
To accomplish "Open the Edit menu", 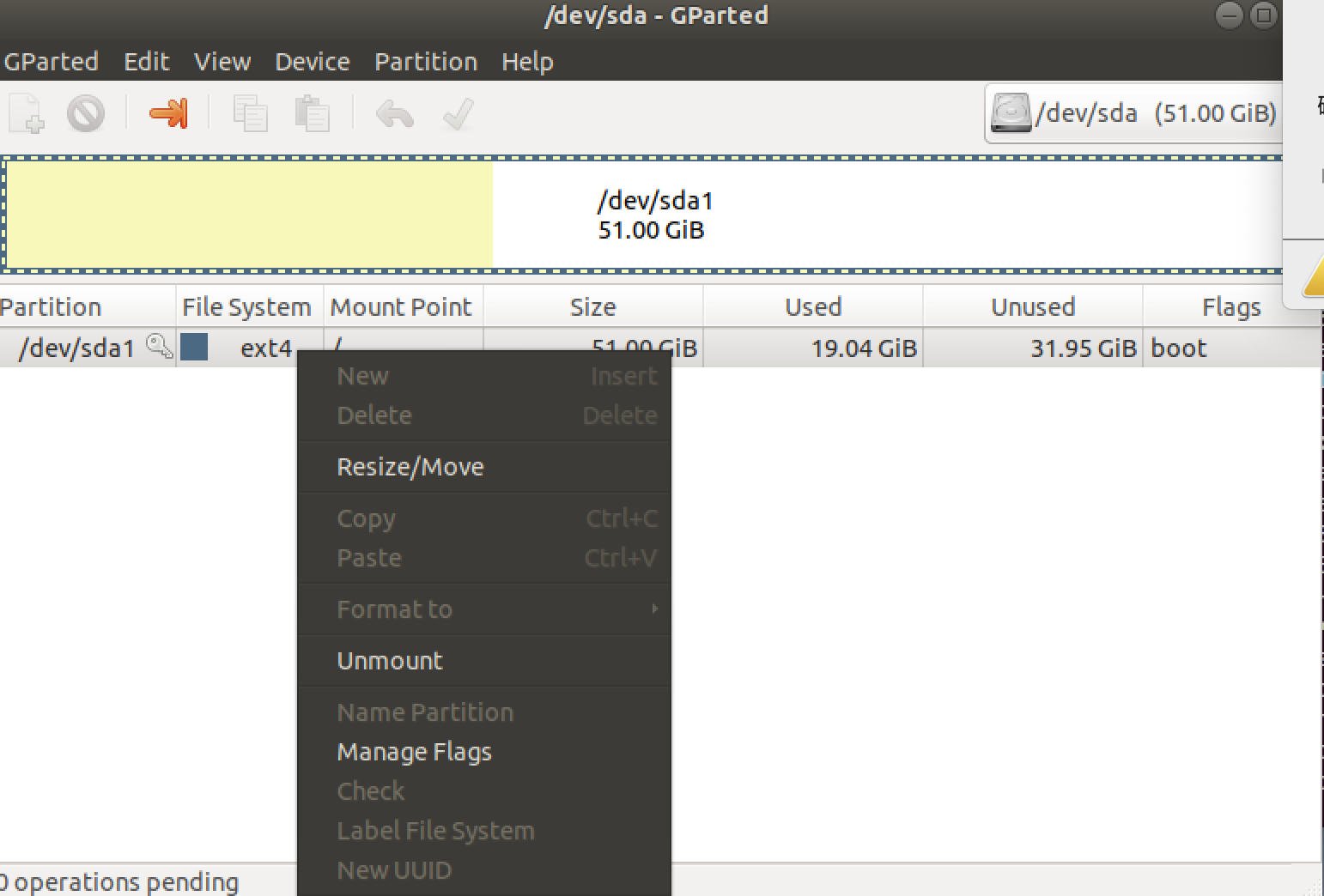I will click(147, 62).
